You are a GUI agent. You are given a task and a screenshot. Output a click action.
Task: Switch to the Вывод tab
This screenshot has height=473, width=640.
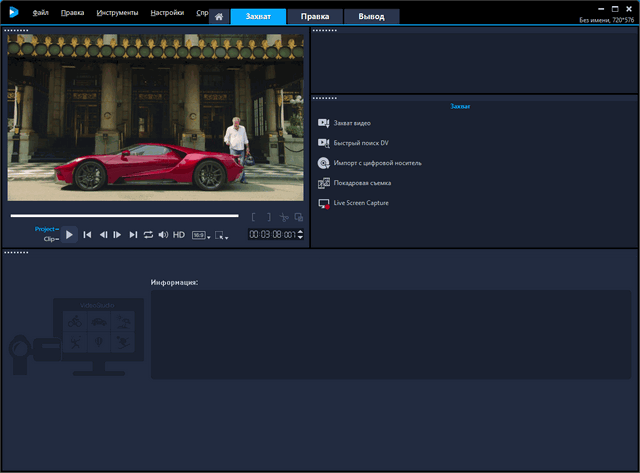(x=371, y=17)
